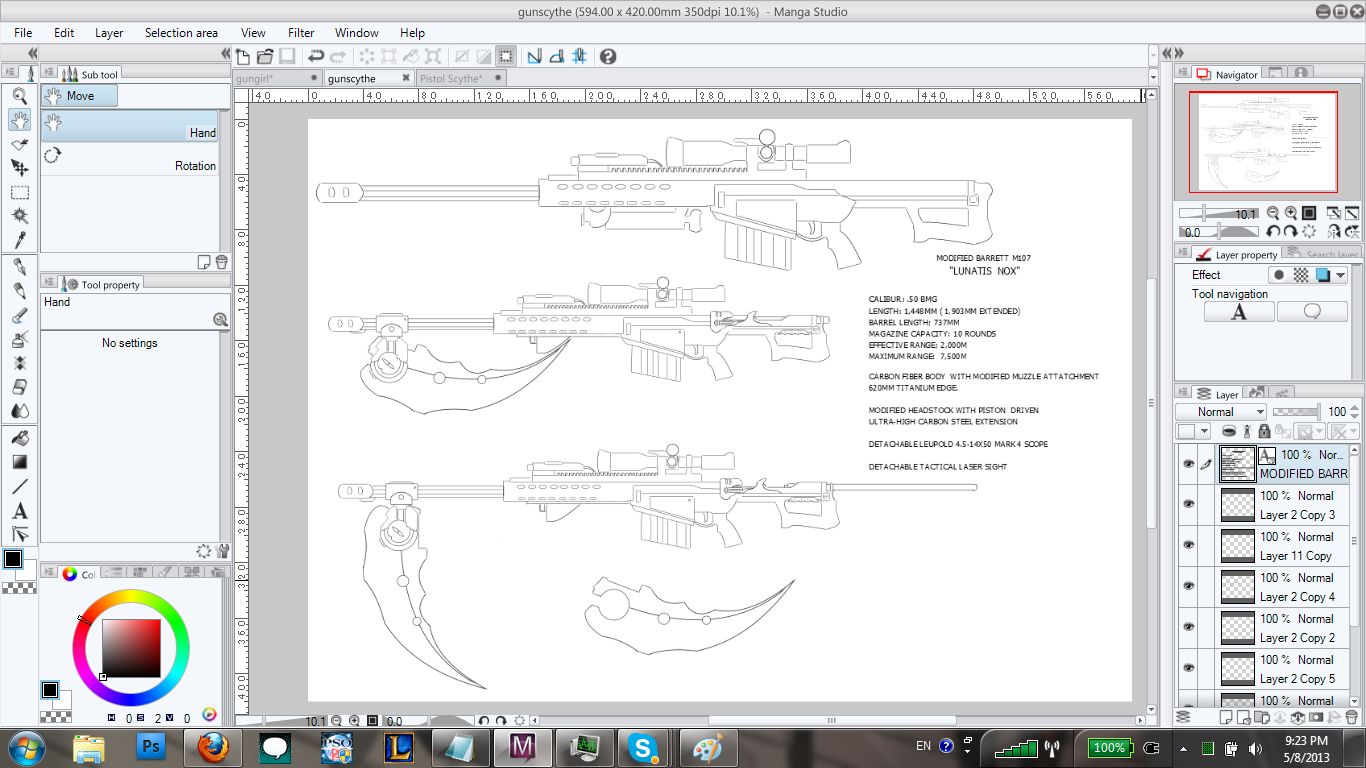Hide the Layer 2 Copy 2 layer
This screenshot has width=1366, height=768.
[1188, 628]
